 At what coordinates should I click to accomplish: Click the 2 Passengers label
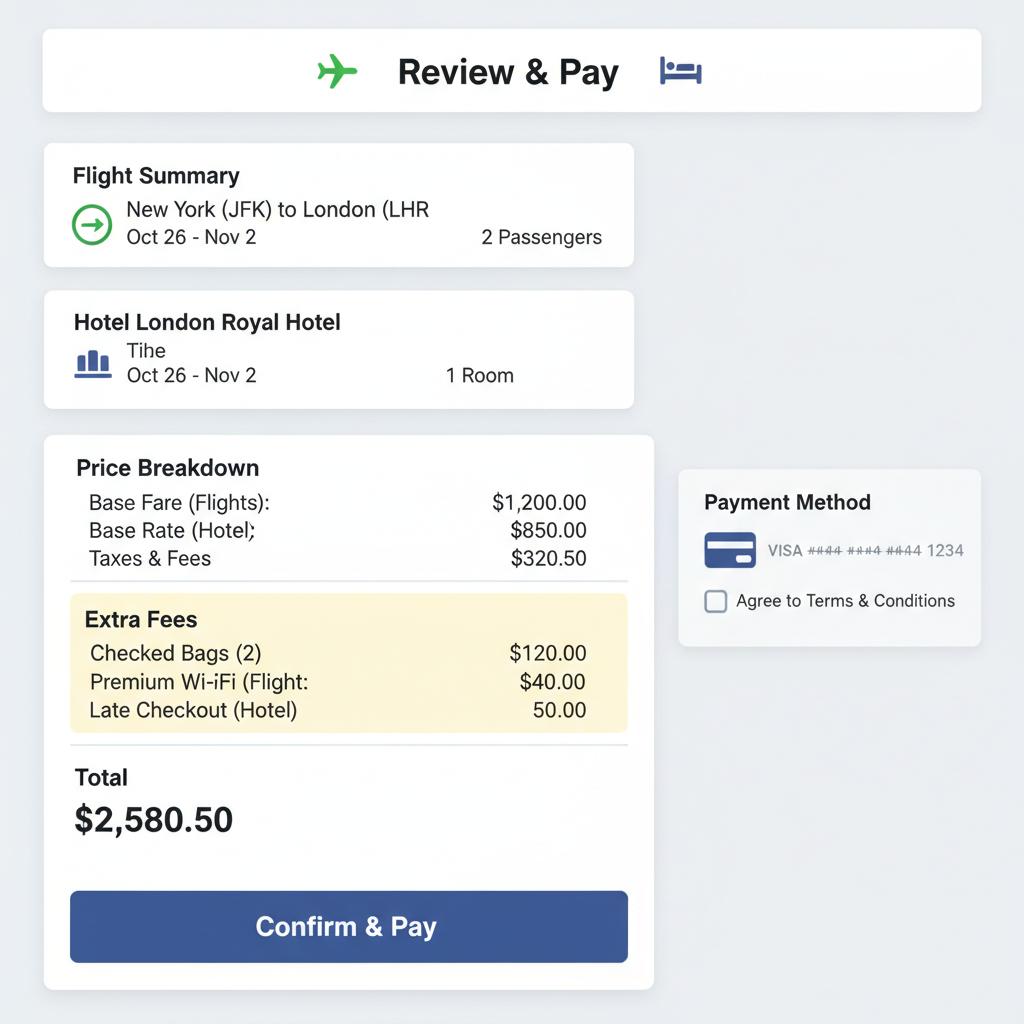point(541,238)
